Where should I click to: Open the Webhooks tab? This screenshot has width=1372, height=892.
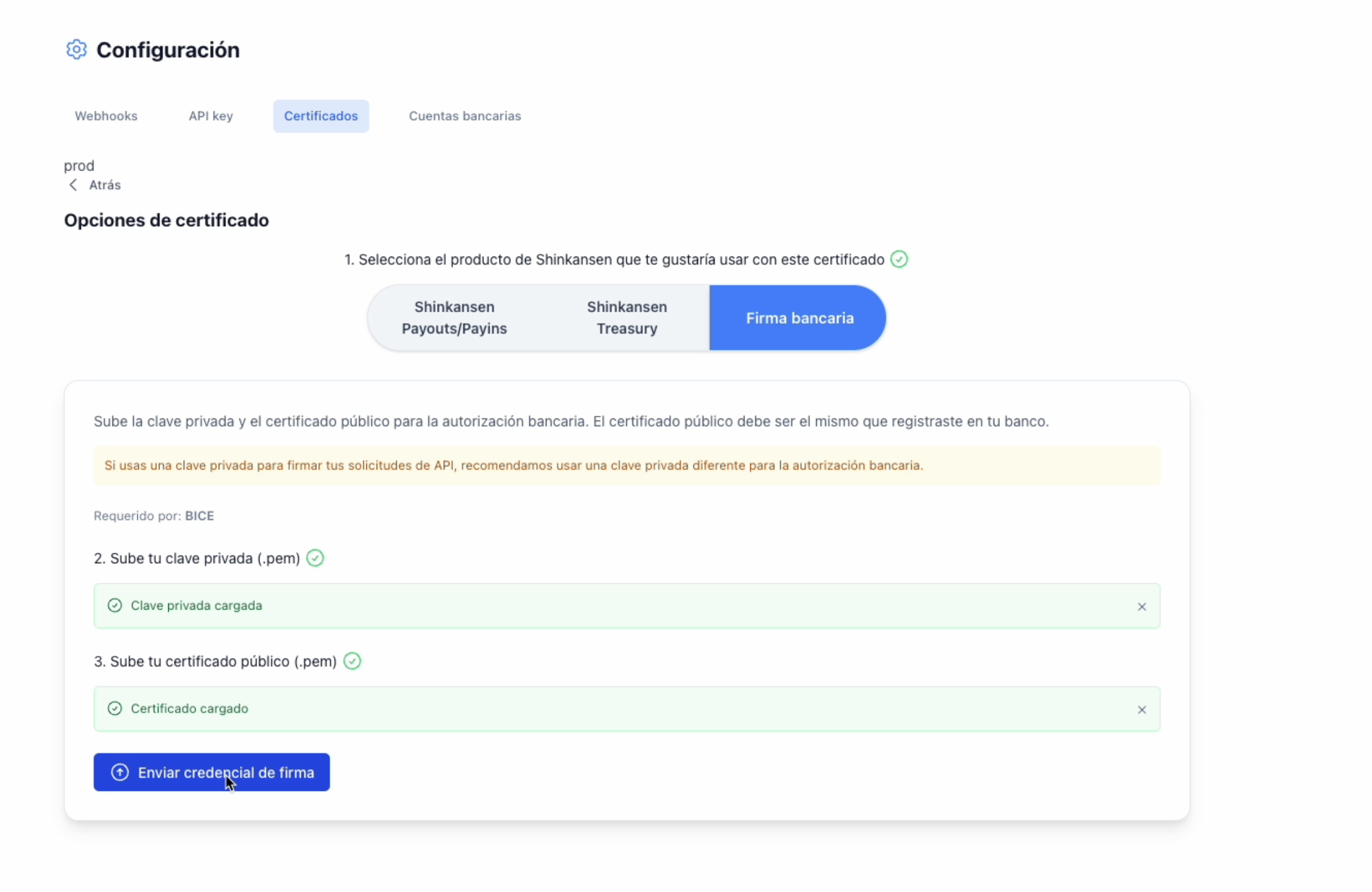tap(106, 116)
